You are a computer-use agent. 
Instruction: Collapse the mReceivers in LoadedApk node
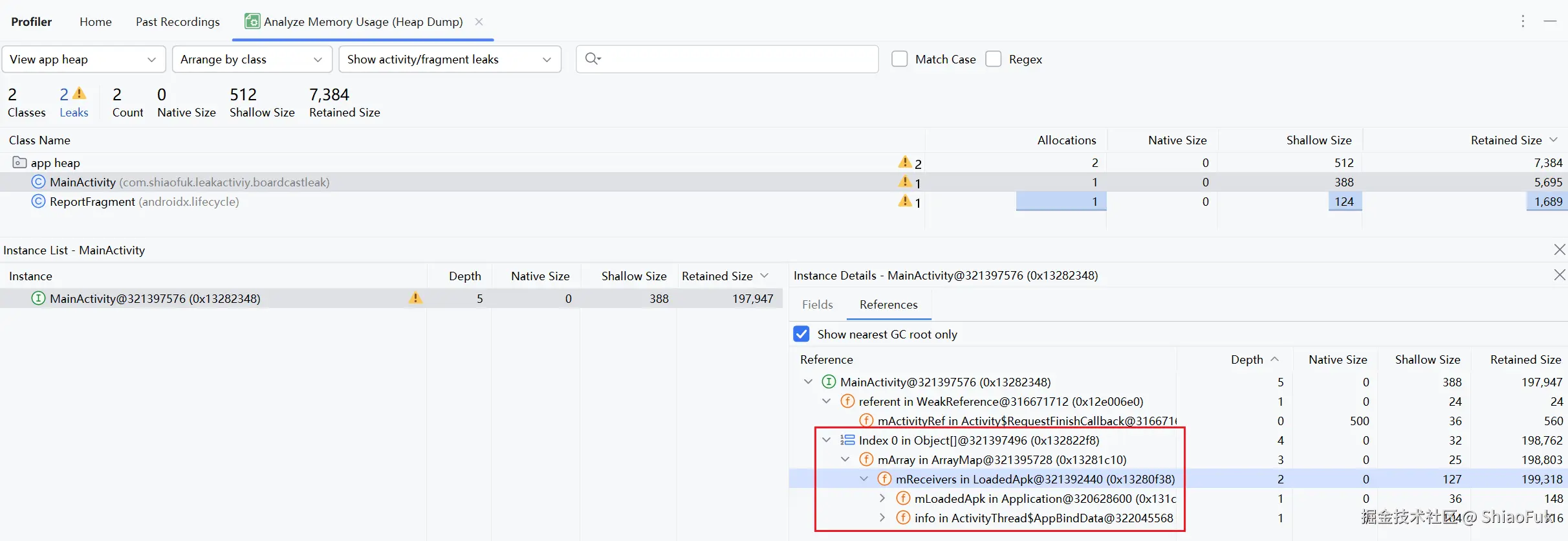coord(864,479)
